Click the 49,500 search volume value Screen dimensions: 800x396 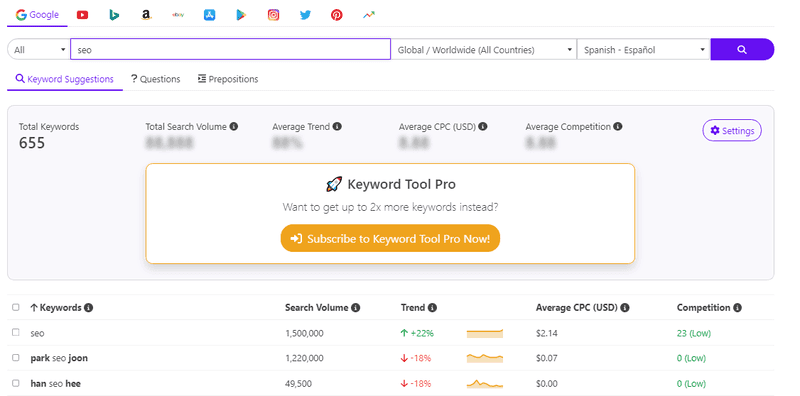click(298, 383)
